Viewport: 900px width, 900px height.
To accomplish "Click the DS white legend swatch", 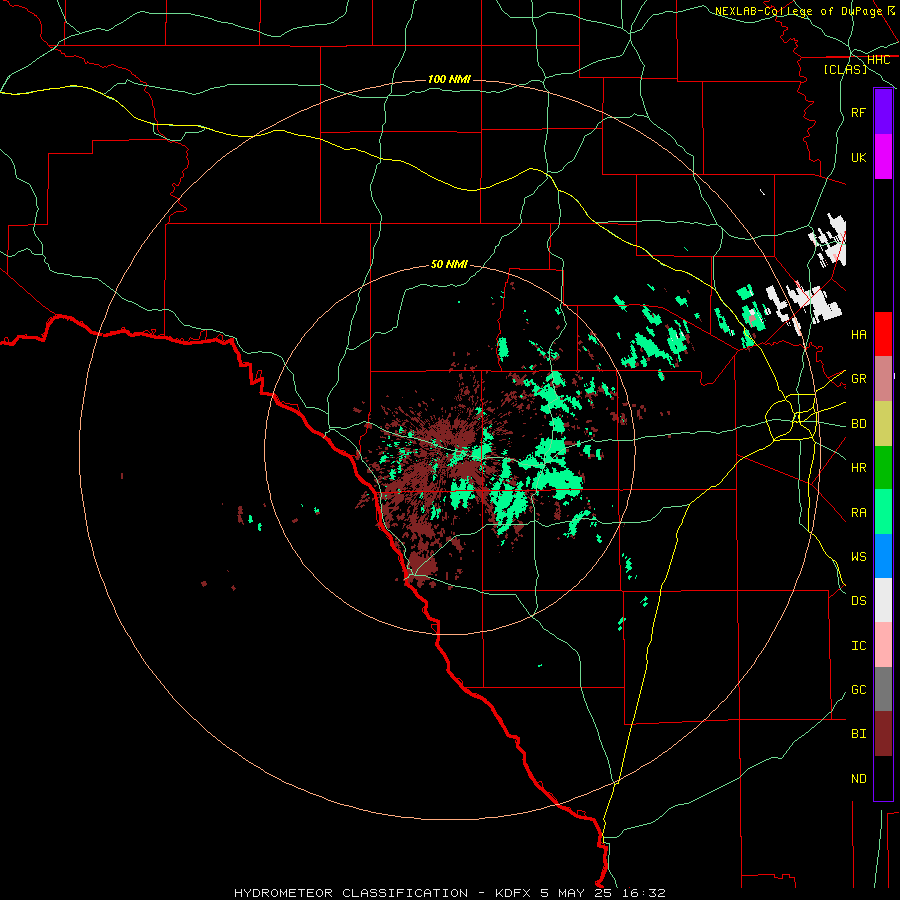I will click(883, 600).
